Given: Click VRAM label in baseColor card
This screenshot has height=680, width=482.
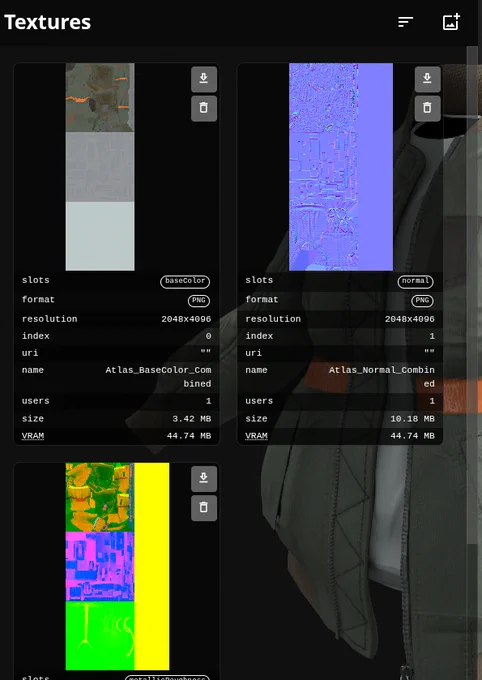Looking at the screenshot, I should [33, 436].
